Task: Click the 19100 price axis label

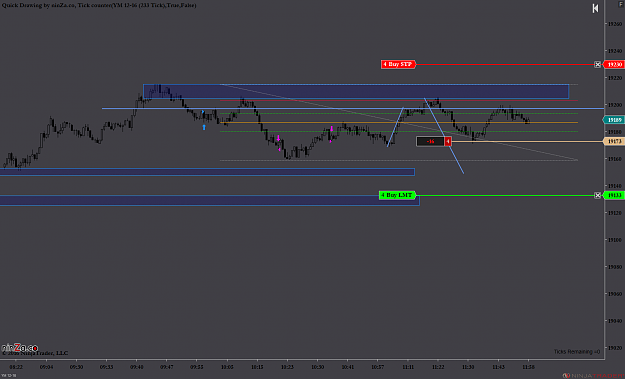Action: pyautogui.click(x=615, y=240)
